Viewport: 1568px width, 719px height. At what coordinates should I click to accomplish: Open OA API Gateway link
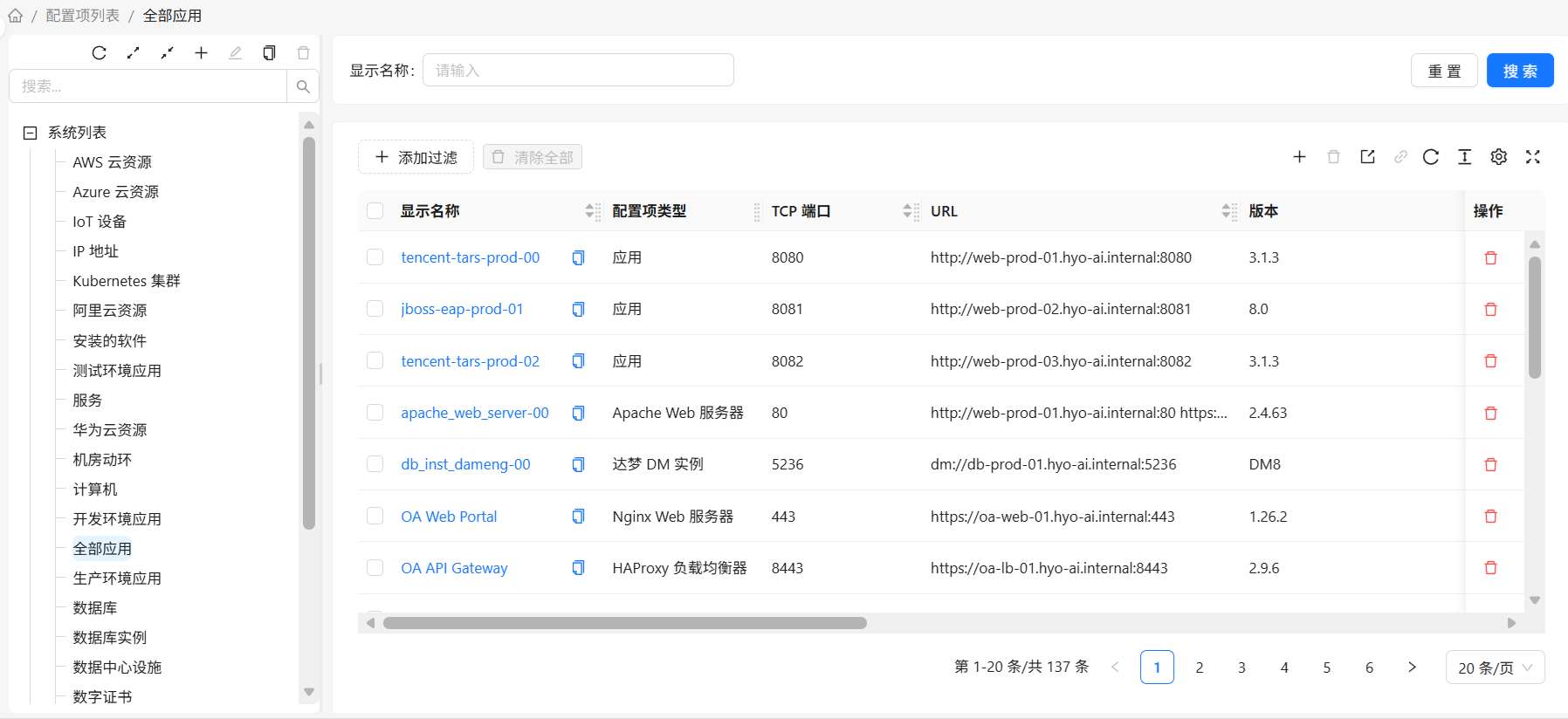pyautogui.click(x=454, y=568)
